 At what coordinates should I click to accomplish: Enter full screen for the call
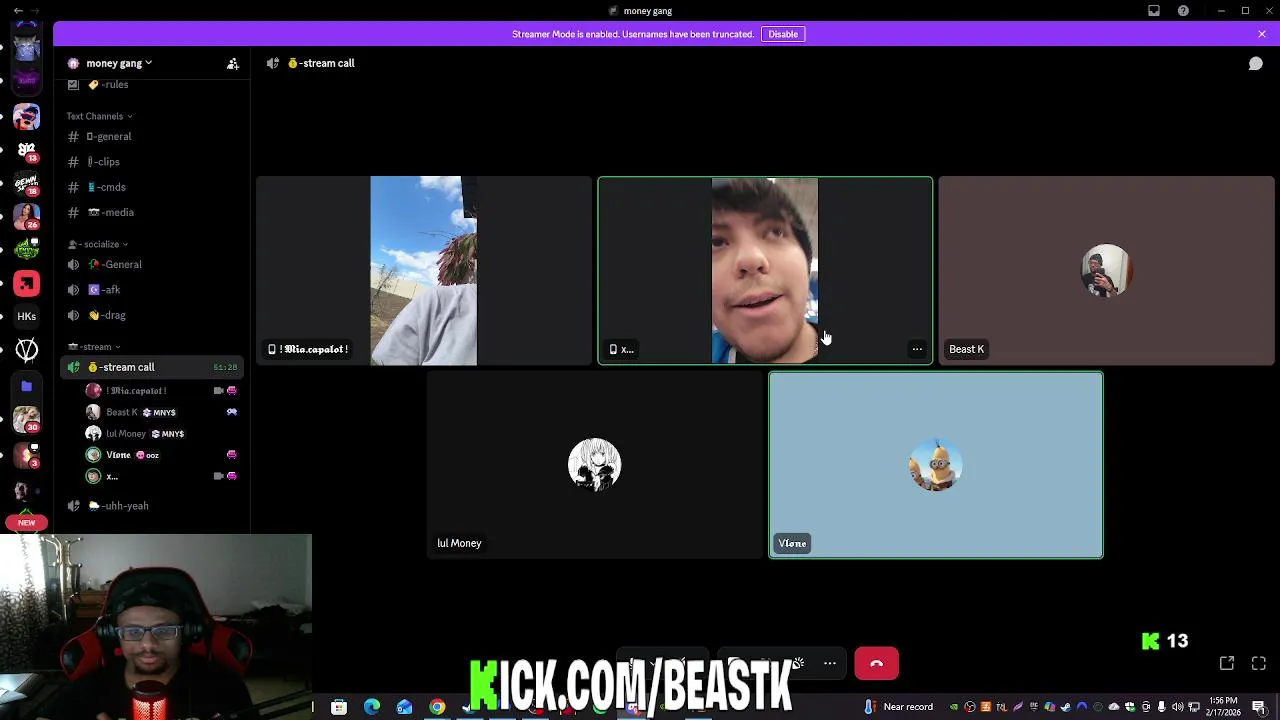(x=1259, y=663)
